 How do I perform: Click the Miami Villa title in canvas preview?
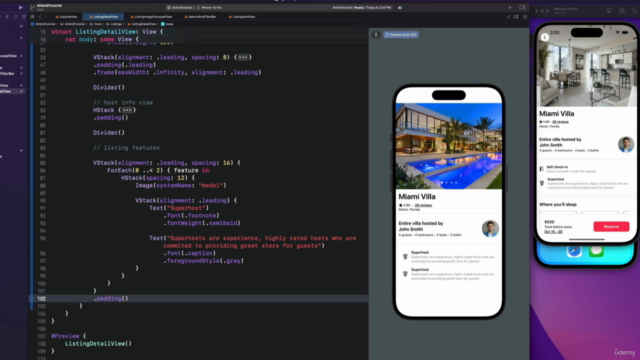[417, 197]
